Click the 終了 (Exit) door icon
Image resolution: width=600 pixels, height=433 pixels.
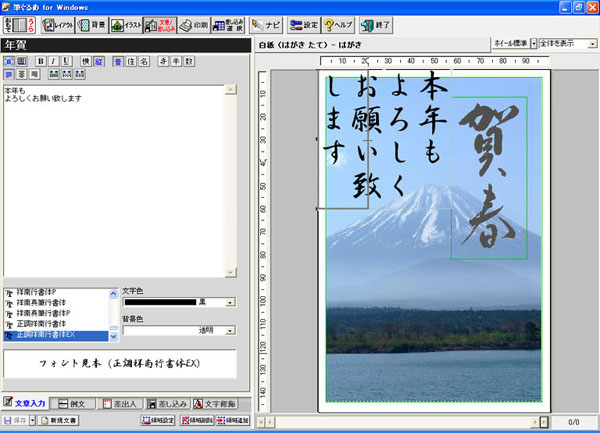point(374,25)
